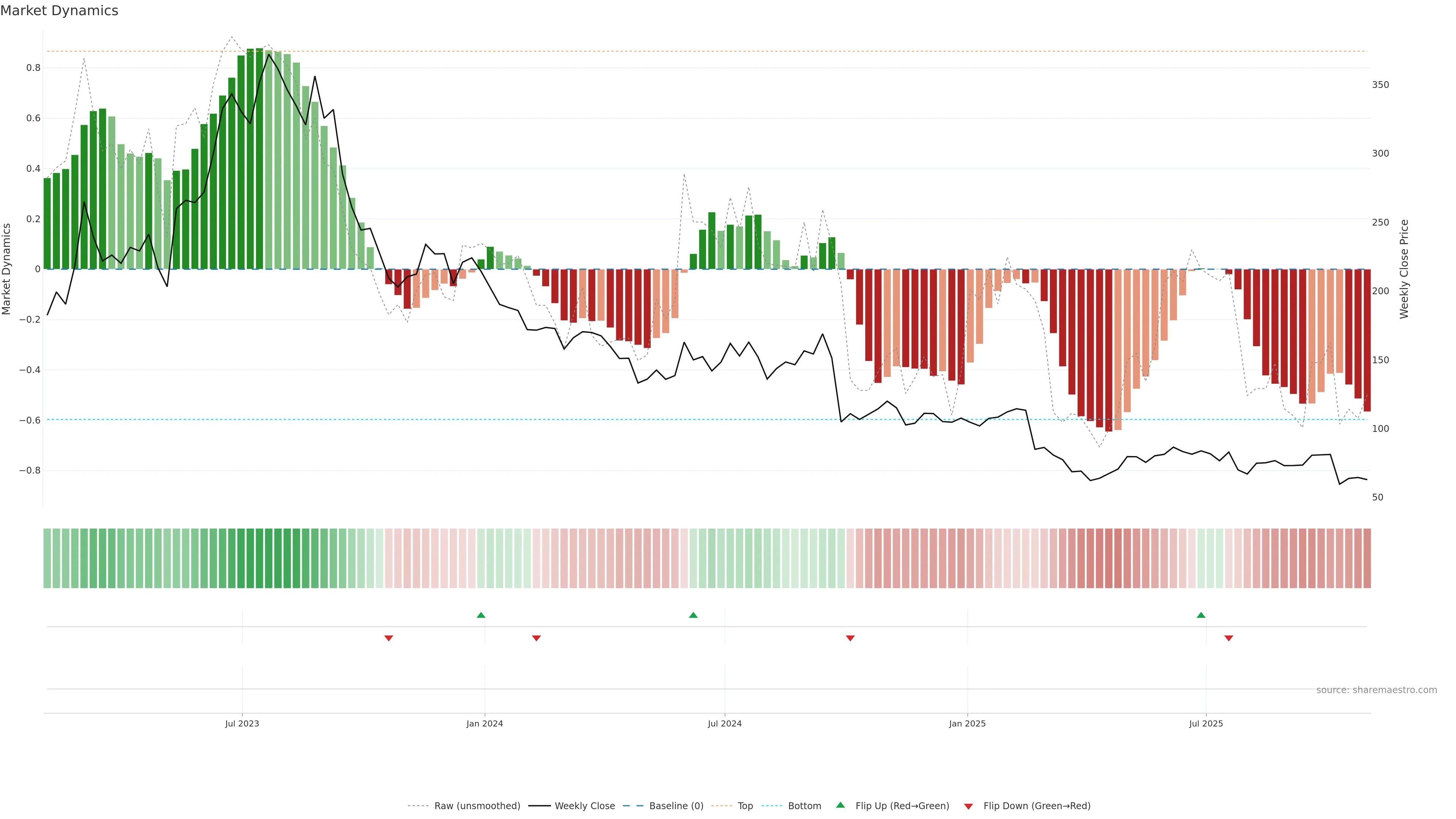This screenshot has height=819, width=1456.
Task: Click the last red flip-down triangle after Jul 2025
Action: pyautogui.click(x=1229, y=638)
